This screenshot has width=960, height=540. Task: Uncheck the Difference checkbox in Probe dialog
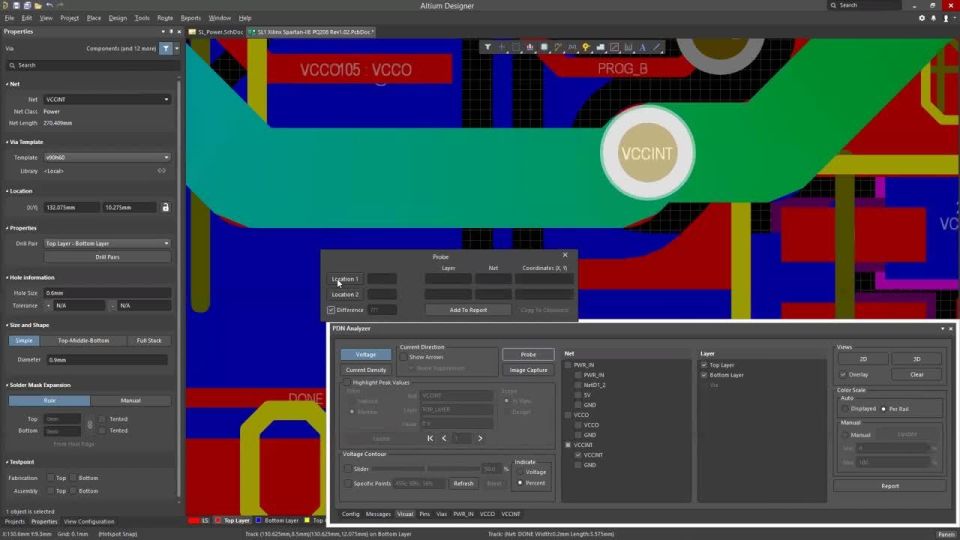pyautogui.click(x=331, y=310)
